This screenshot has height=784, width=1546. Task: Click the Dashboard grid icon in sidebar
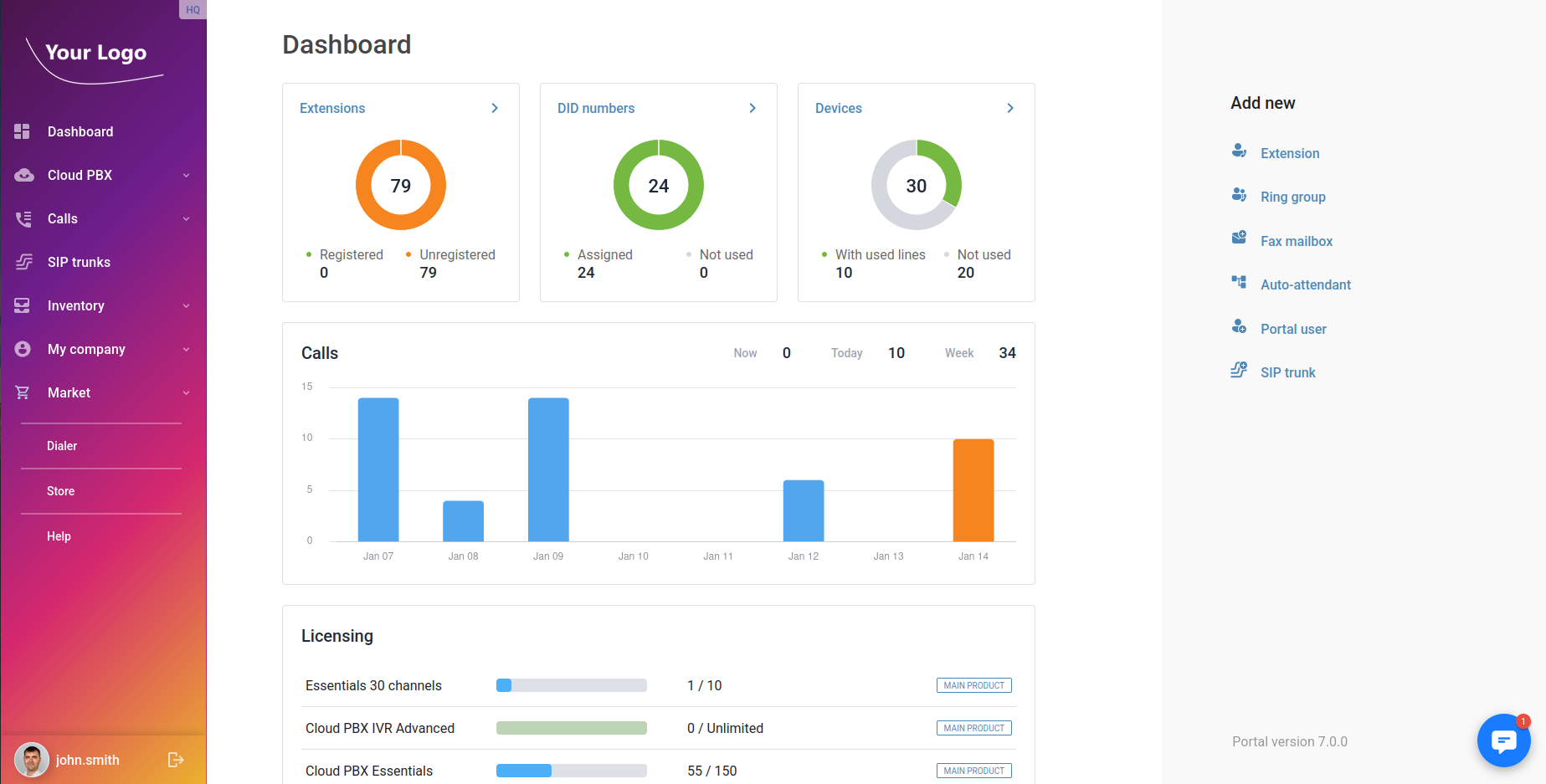point(23,131)
